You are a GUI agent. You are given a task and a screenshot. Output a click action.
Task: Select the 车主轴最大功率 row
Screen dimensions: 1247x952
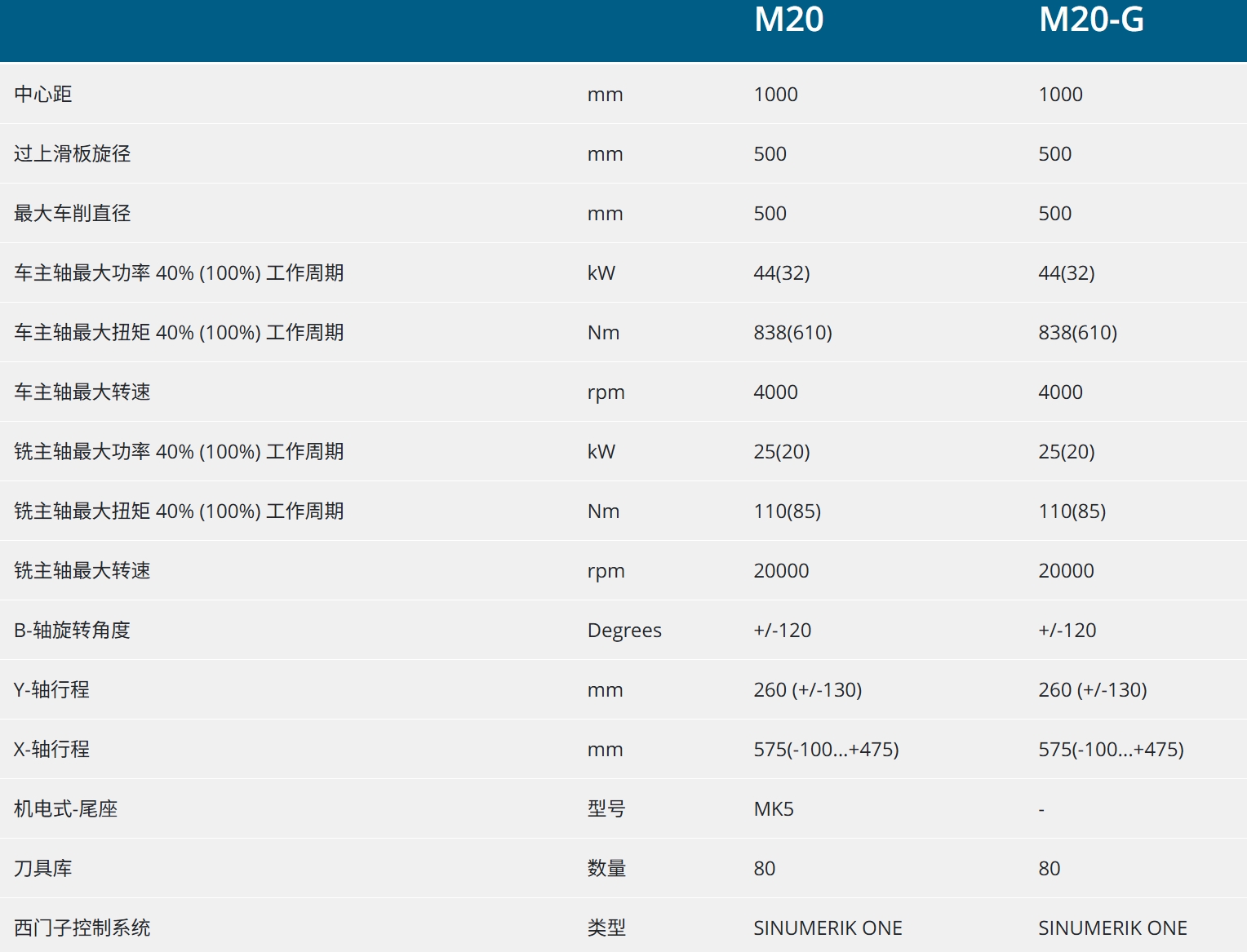[x=178, y=272]
